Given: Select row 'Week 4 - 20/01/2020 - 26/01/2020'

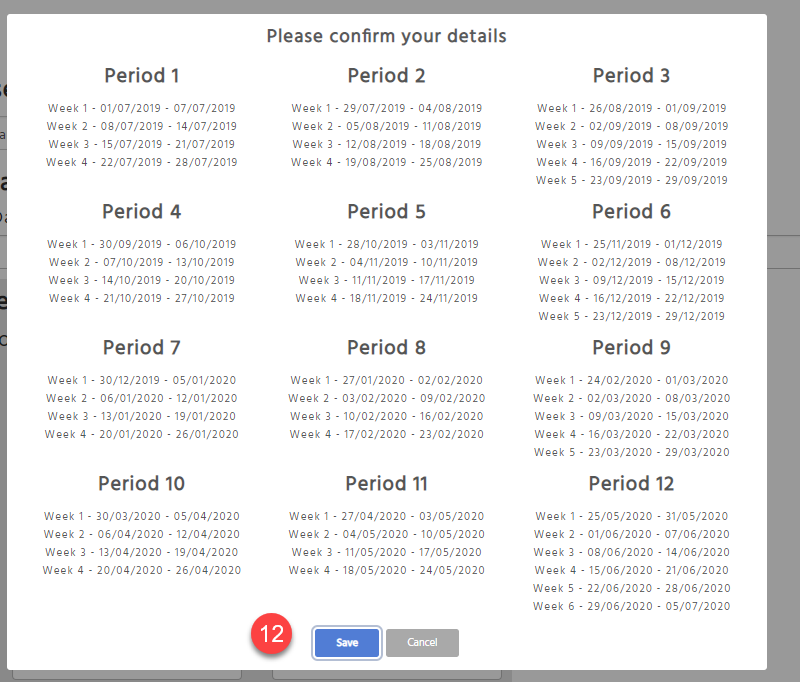Looking at the screenshot, I should (x=142, y=435).
